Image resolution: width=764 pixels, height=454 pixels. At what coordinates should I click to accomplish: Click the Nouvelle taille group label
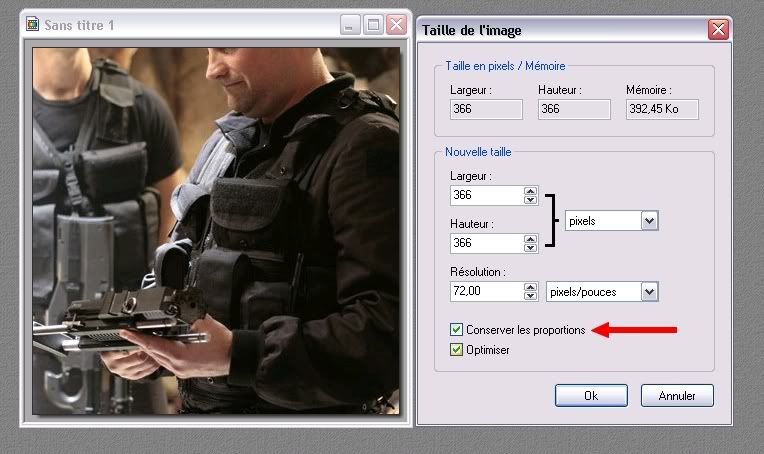(478, 152)
